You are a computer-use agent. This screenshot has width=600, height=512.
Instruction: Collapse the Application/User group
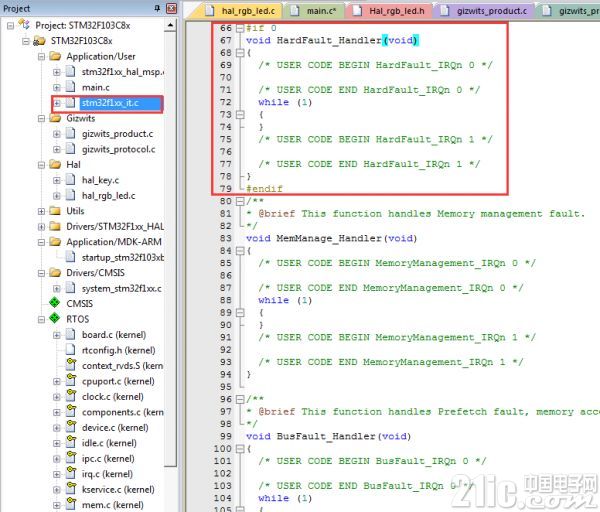pos(41,57)
